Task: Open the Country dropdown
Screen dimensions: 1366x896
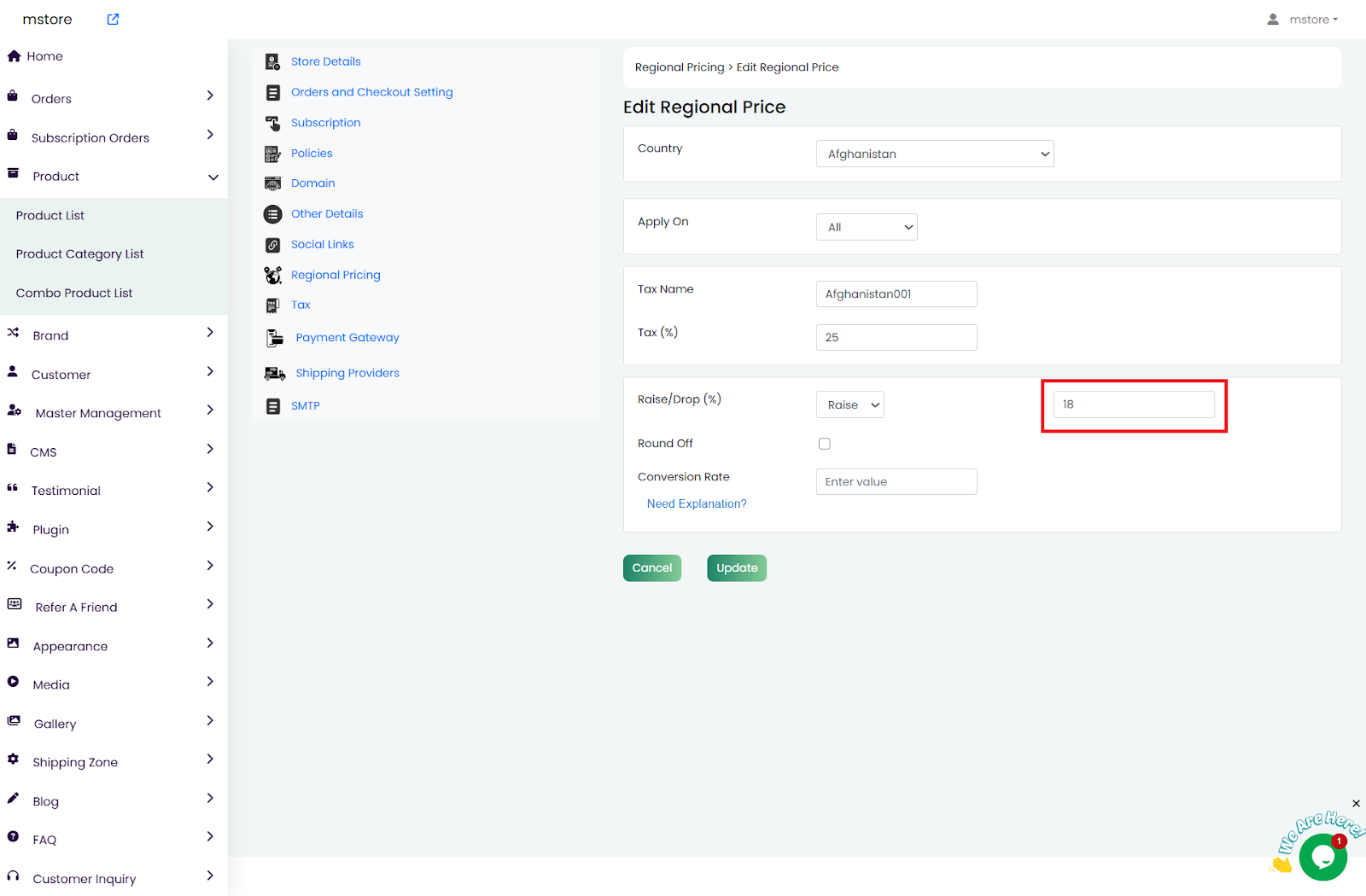Action: (934, 154)
